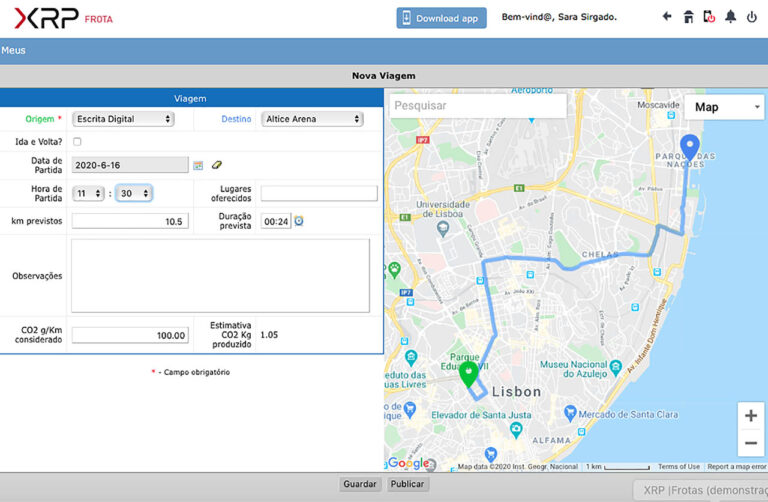Click the Origem label

[40, 119]
